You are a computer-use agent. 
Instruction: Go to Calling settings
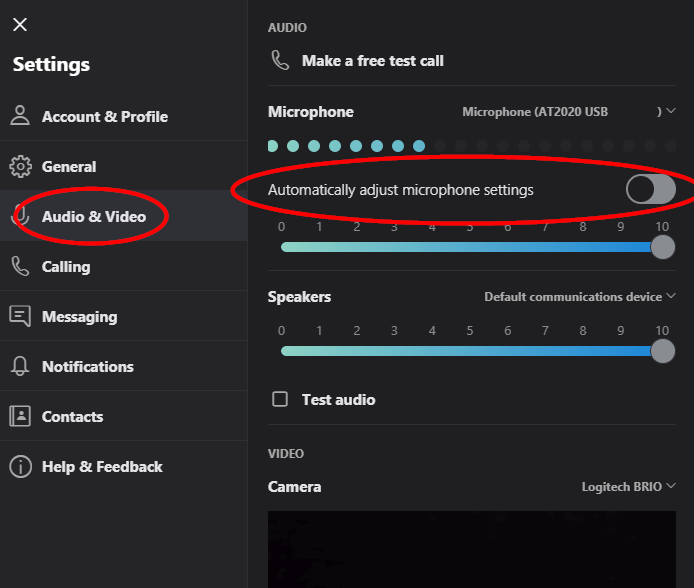123,266
